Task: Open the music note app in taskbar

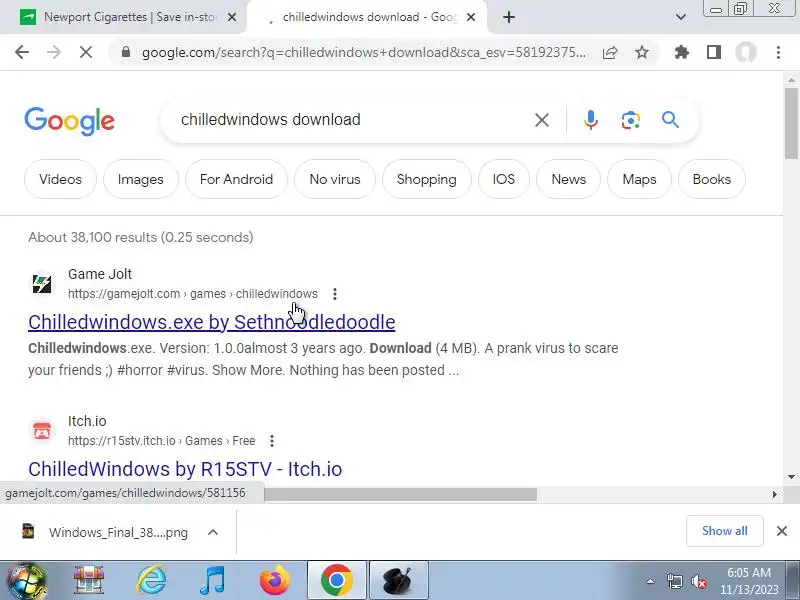Action: (x=212, y=580)
